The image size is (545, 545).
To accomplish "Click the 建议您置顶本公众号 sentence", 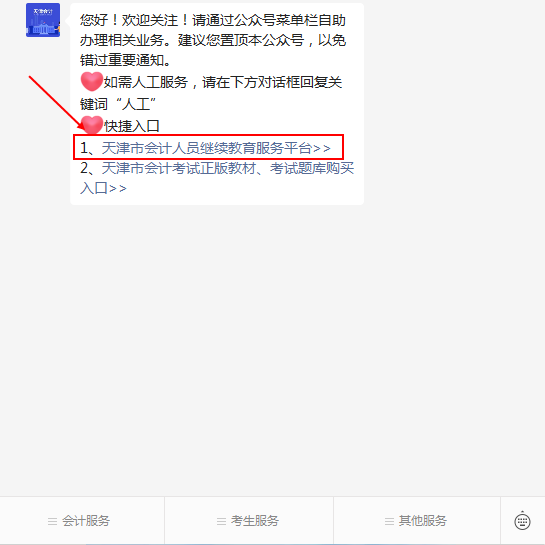I will [x=241, y=40].
